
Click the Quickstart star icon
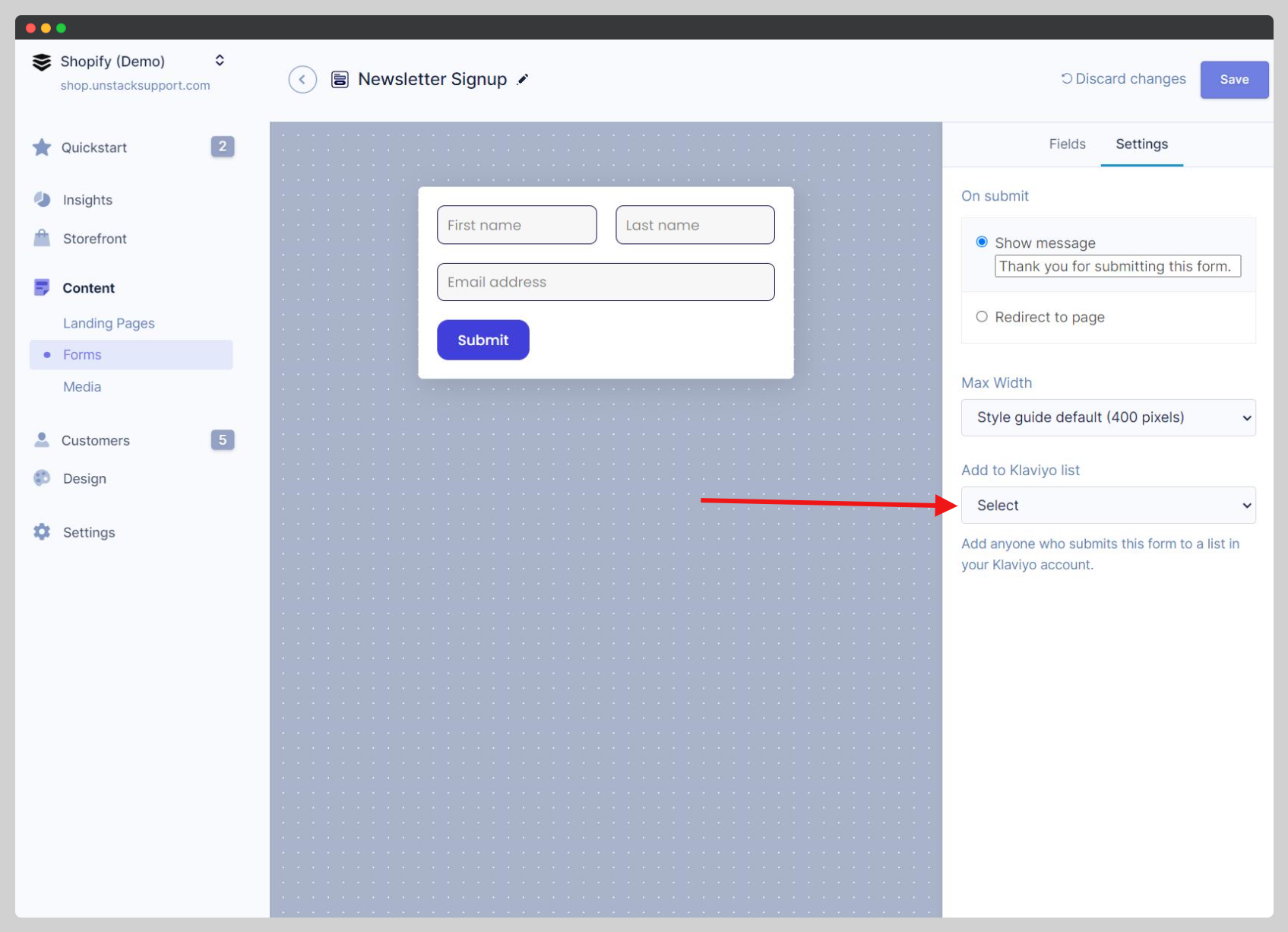[x=42, y=147]
